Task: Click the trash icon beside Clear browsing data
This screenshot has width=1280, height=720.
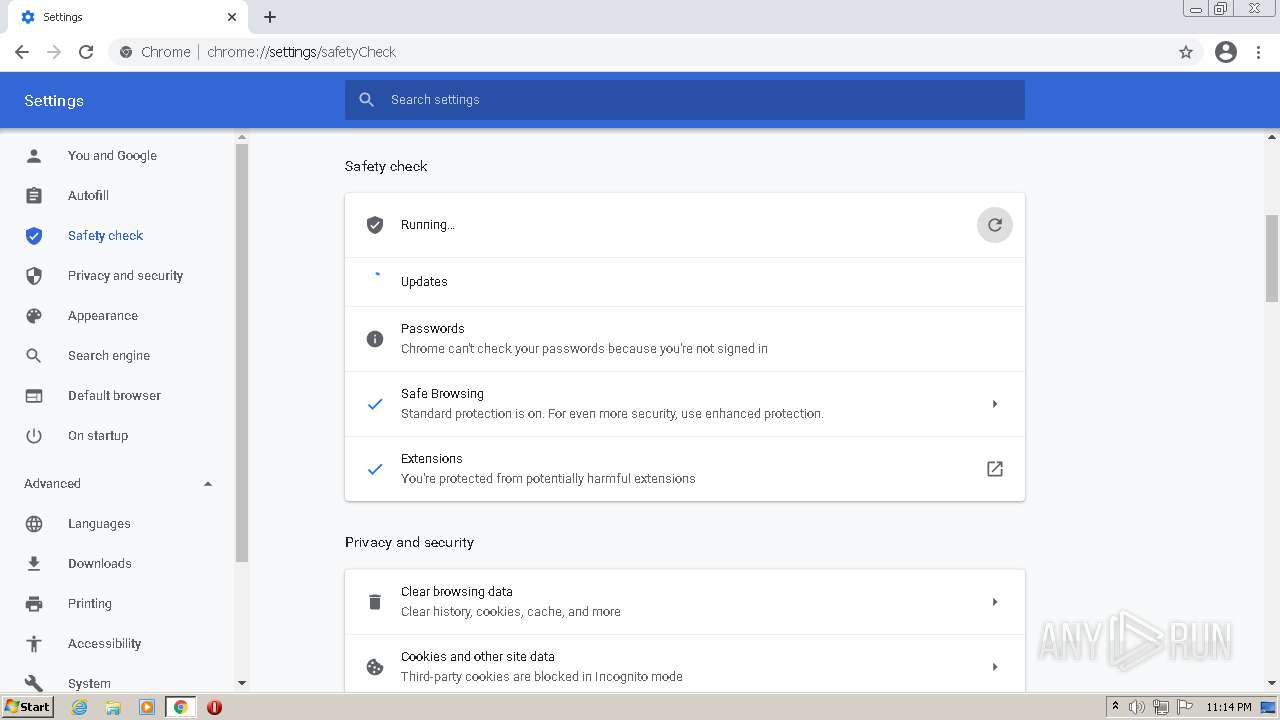Action: pos(375,602)
